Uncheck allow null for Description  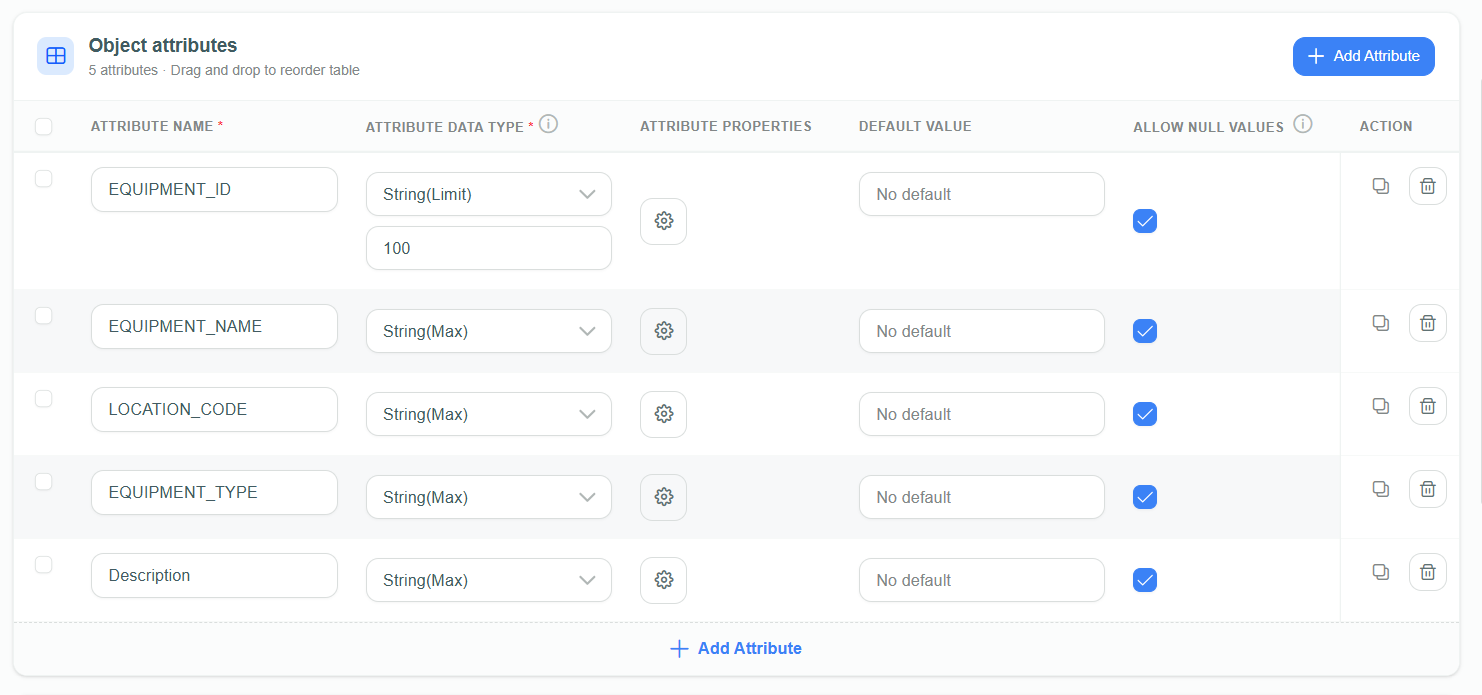(1145, 580)
